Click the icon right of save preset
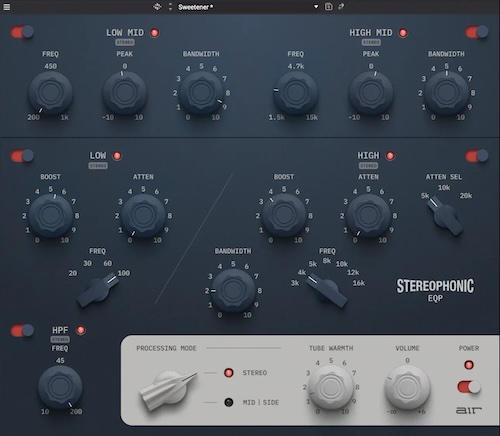Screen dimensions: 500x436 (x=341, y=7)
